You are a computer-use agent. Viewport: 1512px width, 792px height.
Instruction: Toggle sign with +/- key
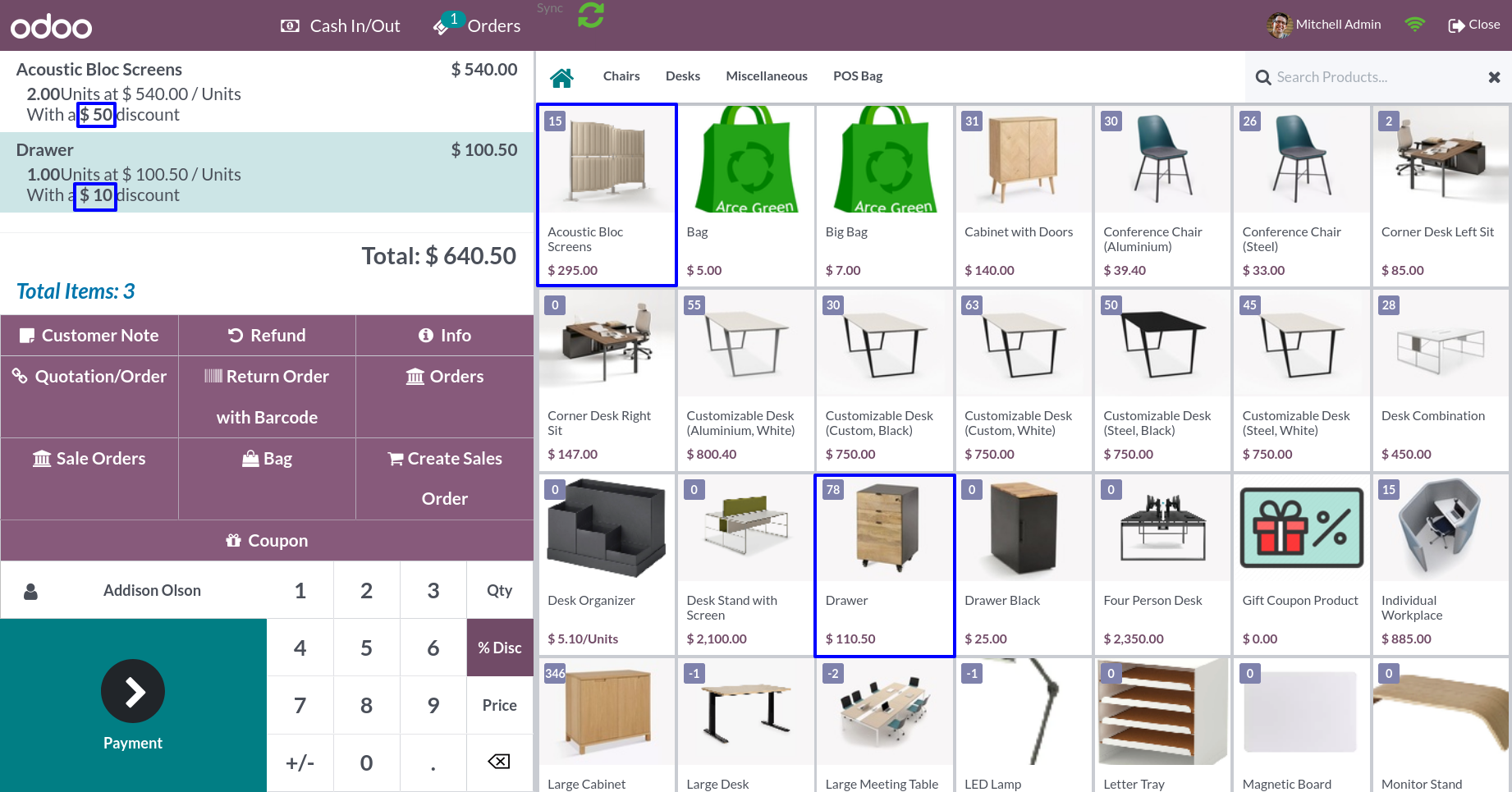click(x=300, y=762)
